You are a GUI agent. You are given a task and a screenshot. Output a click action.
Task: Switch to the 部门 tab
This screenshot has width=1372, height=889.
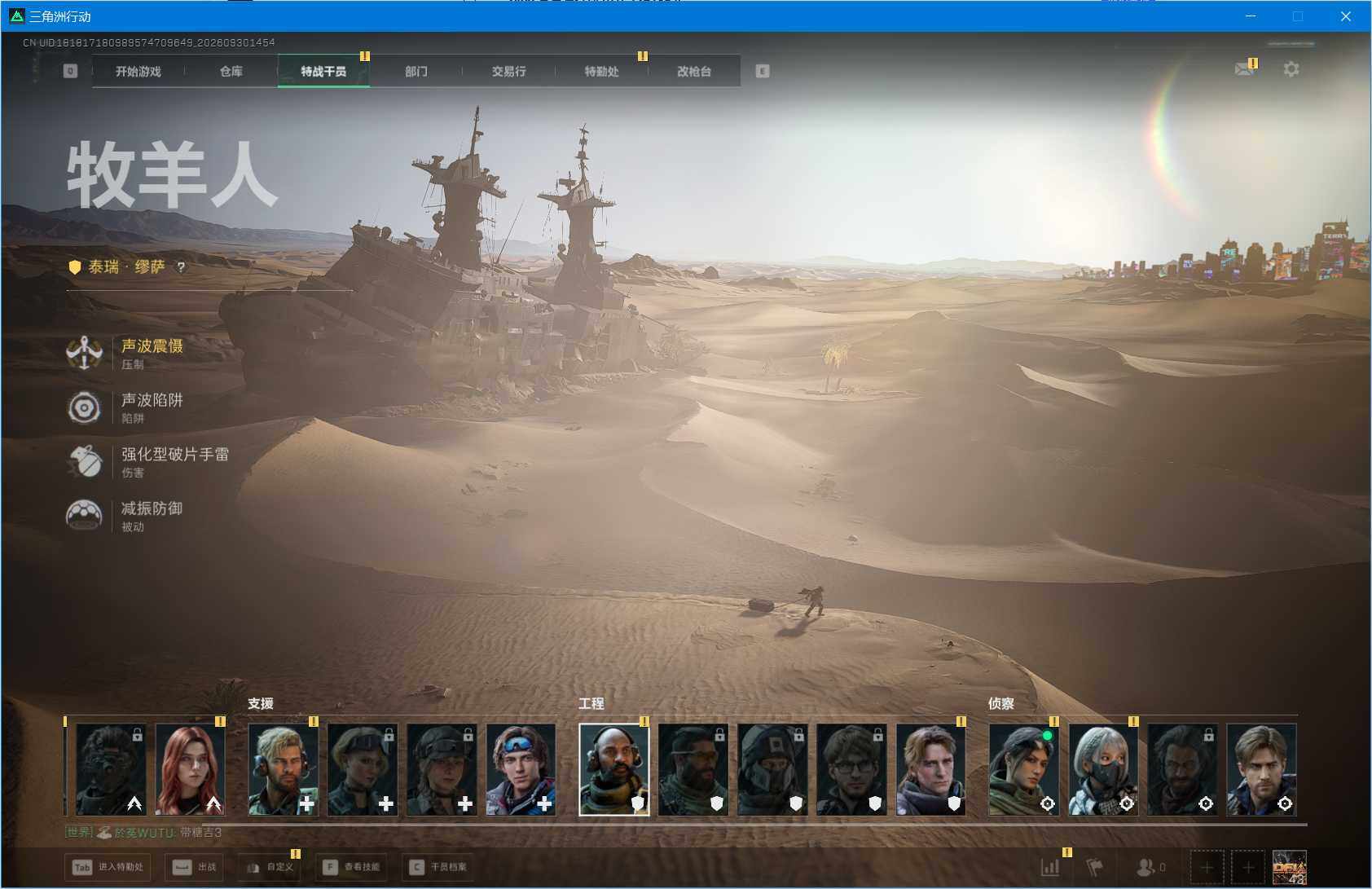[416, 72]
